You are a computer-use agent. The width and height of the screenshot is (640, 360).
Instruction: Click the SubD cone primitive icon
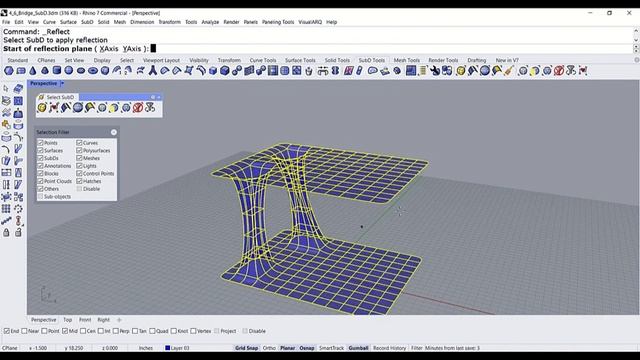pos(33,71)
